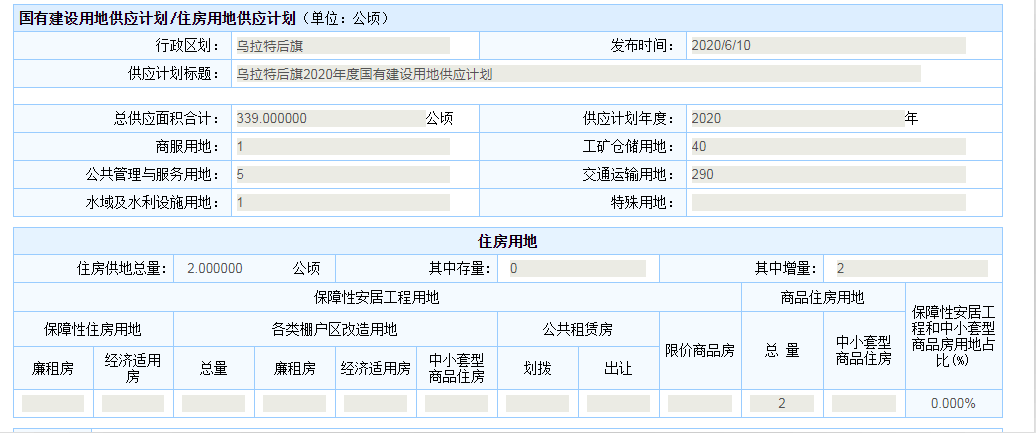The image size is (1036, 433).
Task: Click the 供应计划年度 field showing 2020
Action: [796, 118]
